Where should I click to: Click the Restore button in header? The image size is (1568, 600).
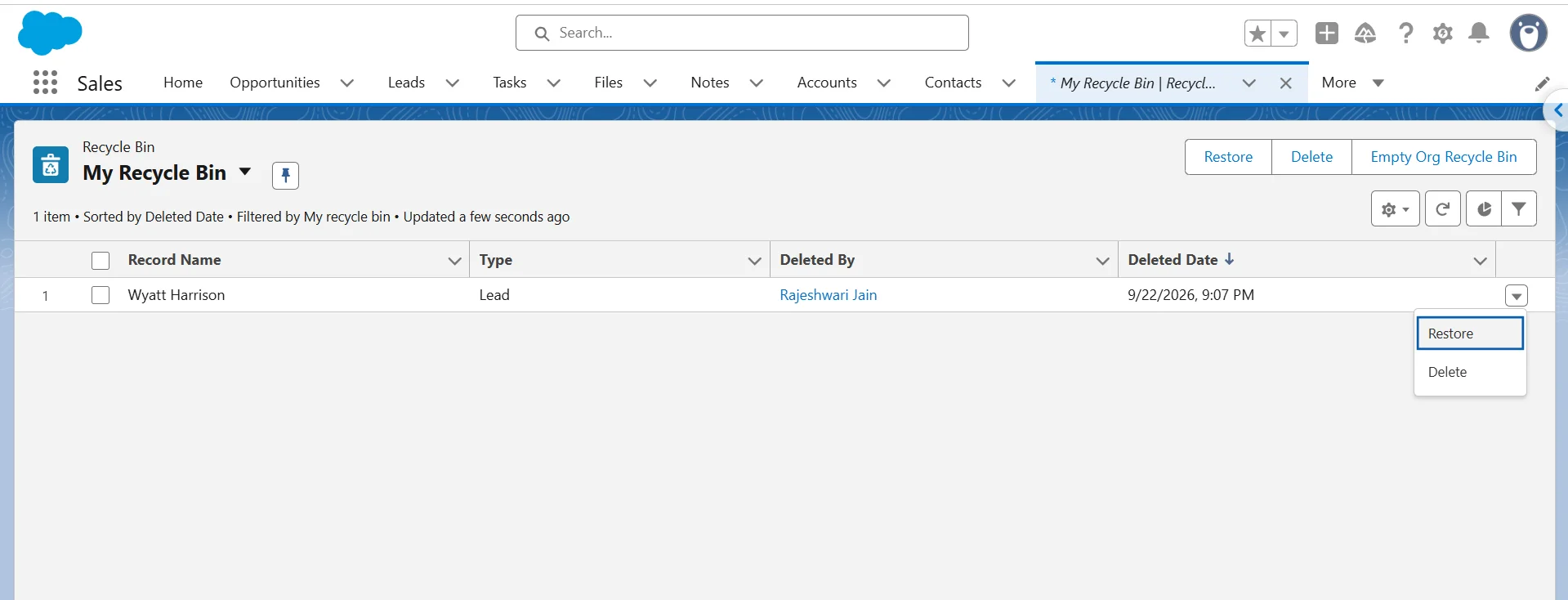1228,157
